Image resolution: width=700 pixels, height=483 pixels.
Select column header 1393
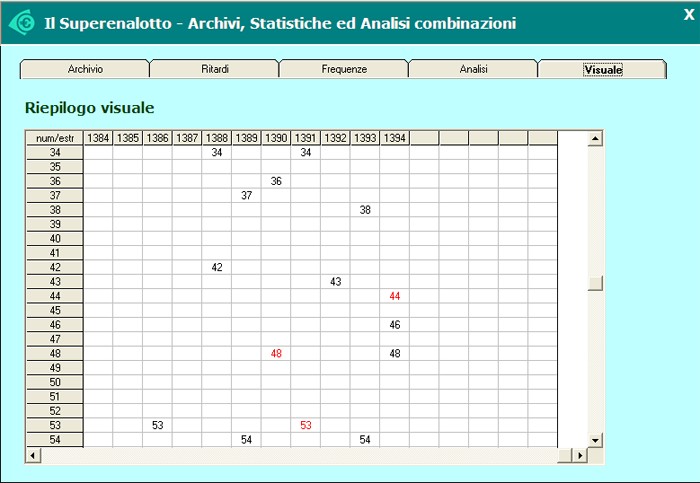click(x=365, y=138)
